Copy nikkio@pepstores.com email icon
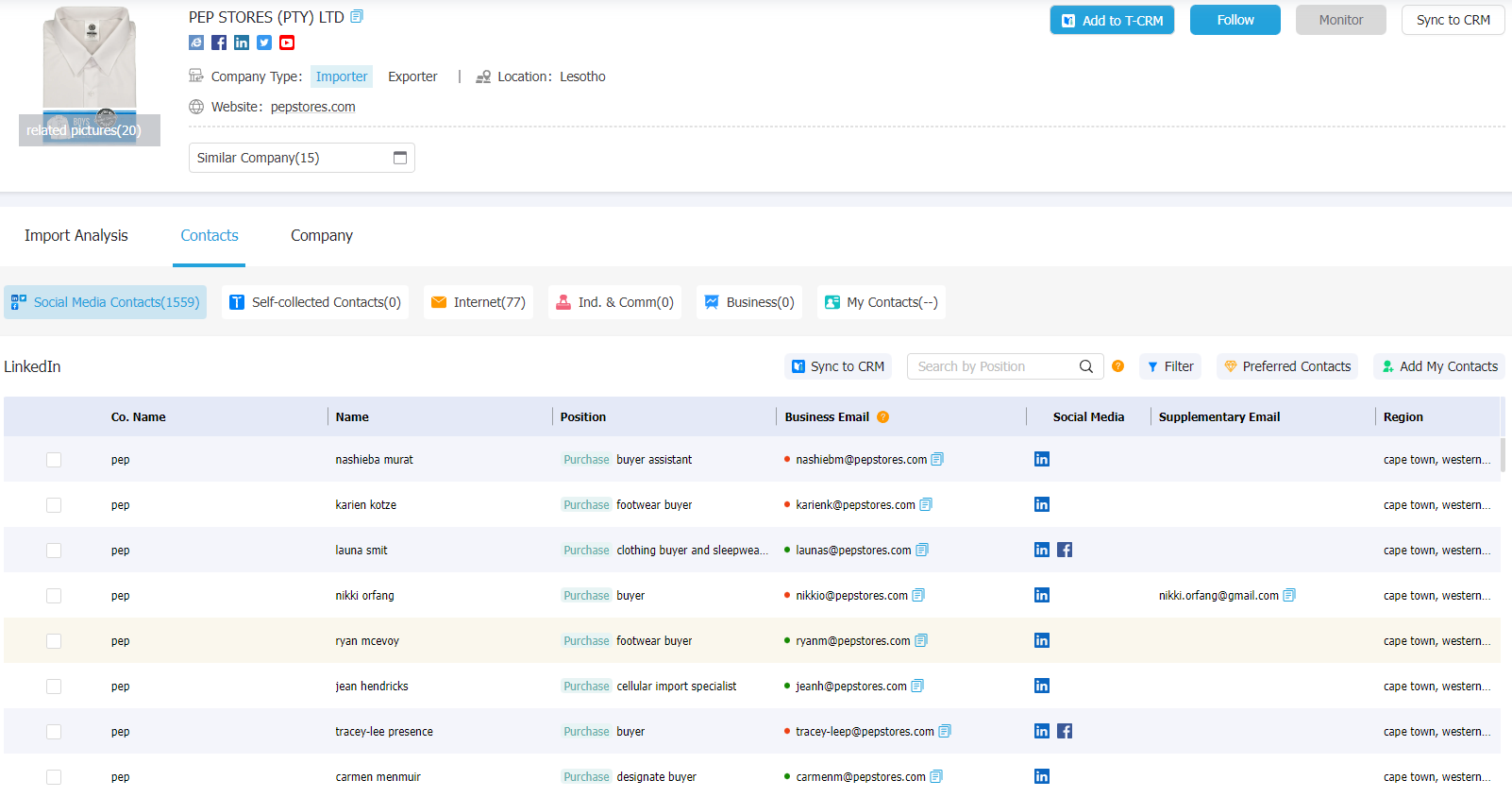The width and height of the screenshot is (1512, 797). pyautogui.click(x=918, y=596)
